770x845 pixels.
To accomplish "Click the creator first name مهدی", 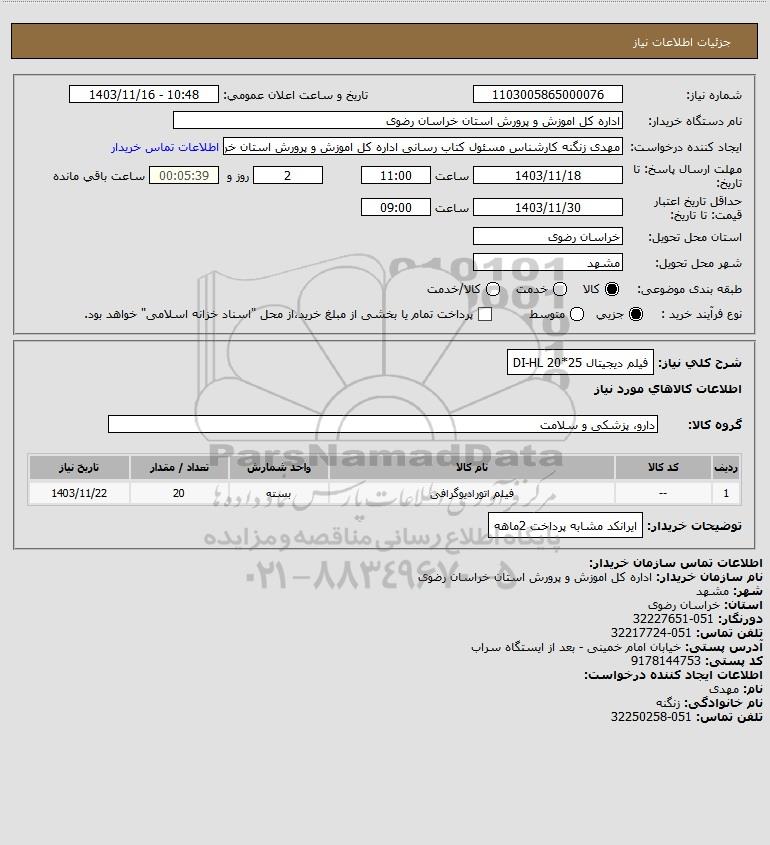I will 723,689.
